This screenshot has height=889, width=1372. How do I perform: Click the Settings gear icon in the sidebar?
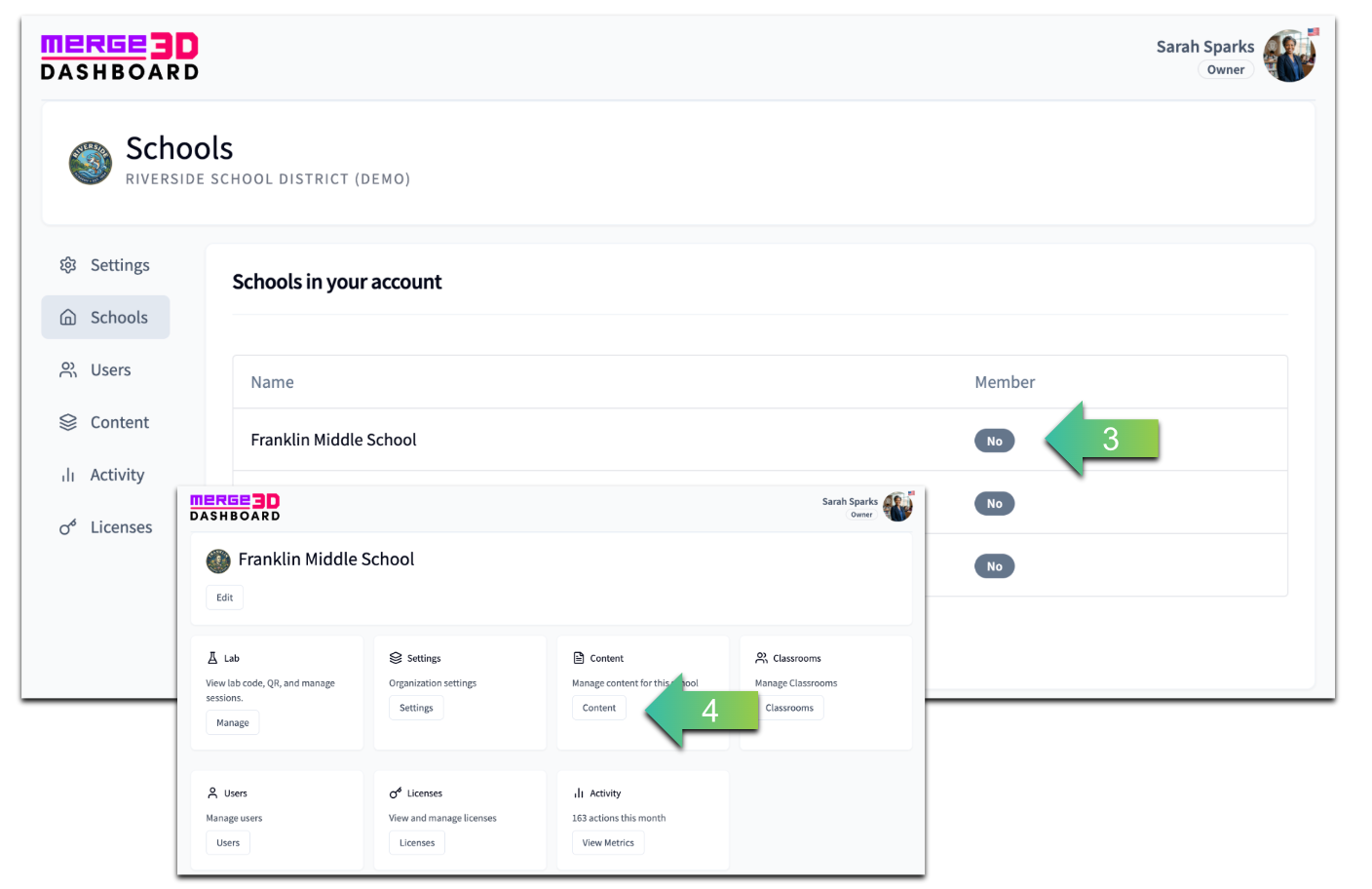68,265
